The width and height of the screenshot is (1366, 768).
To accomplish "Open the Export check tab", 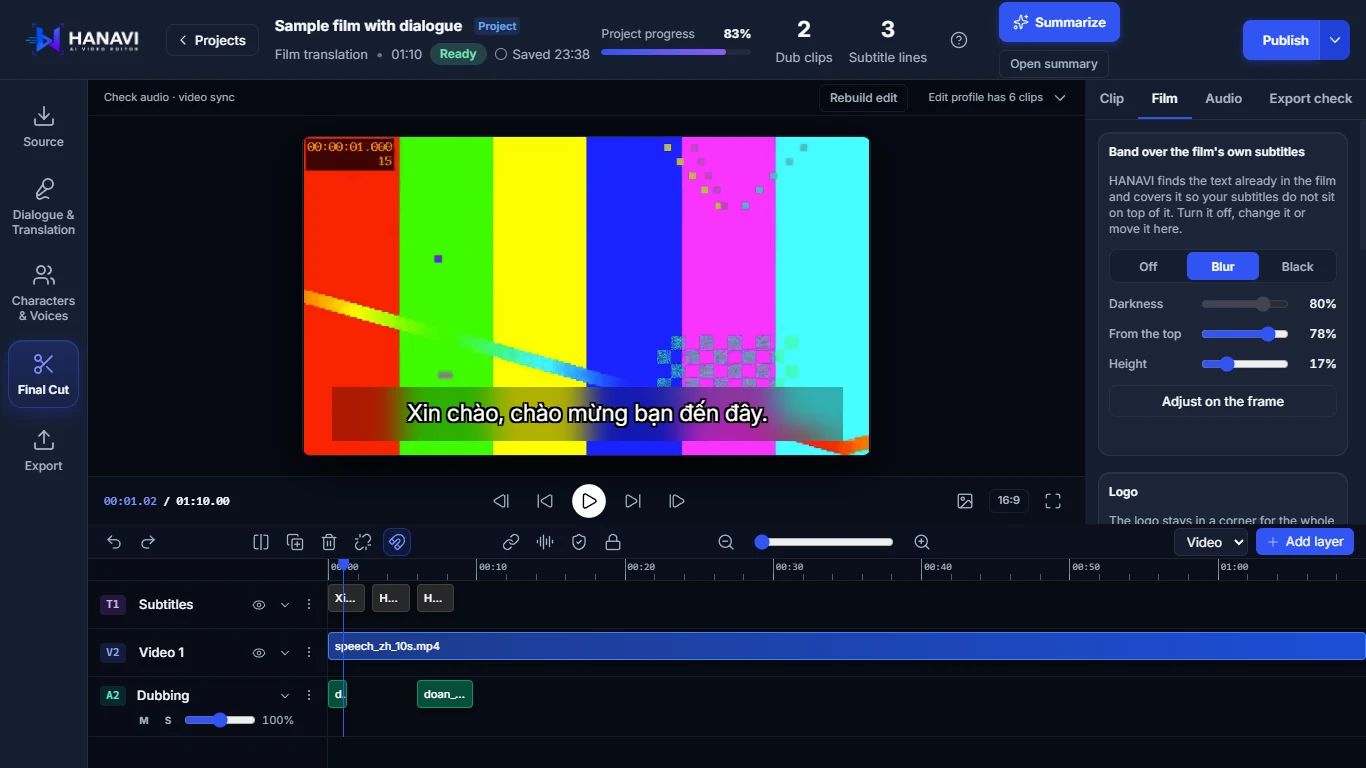I will [1310, 98].
